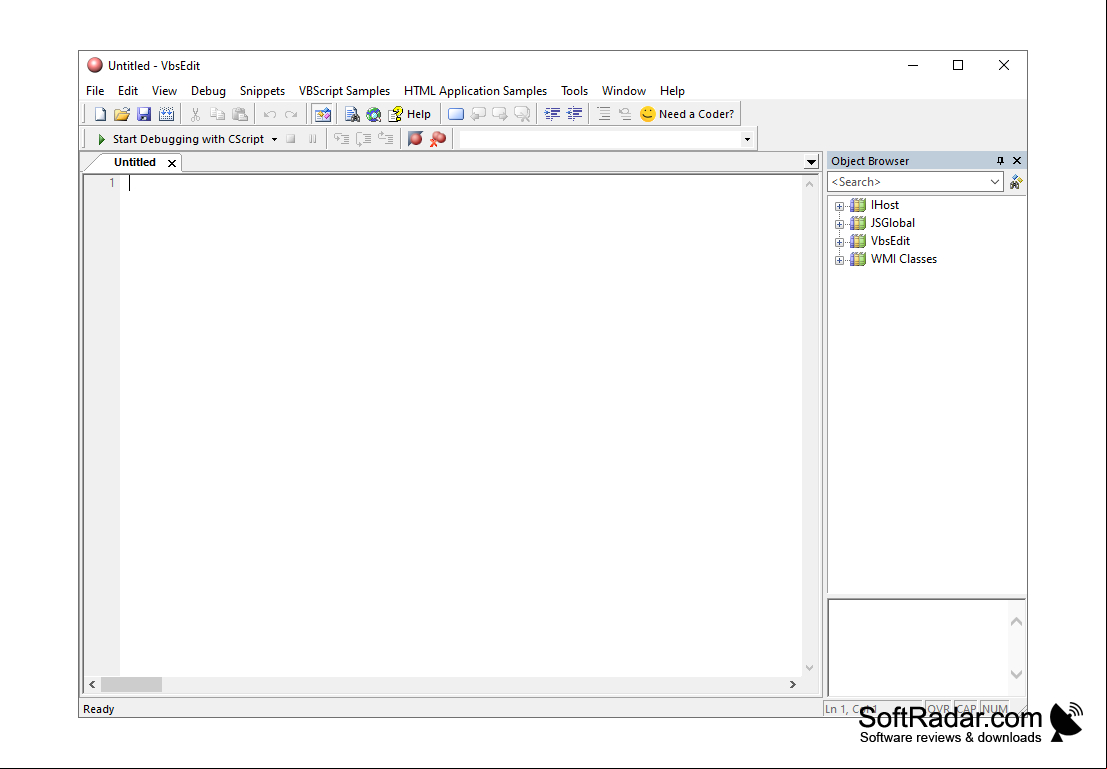Open the View menu
Viewport: 1107px width, 769px height.
164,91
